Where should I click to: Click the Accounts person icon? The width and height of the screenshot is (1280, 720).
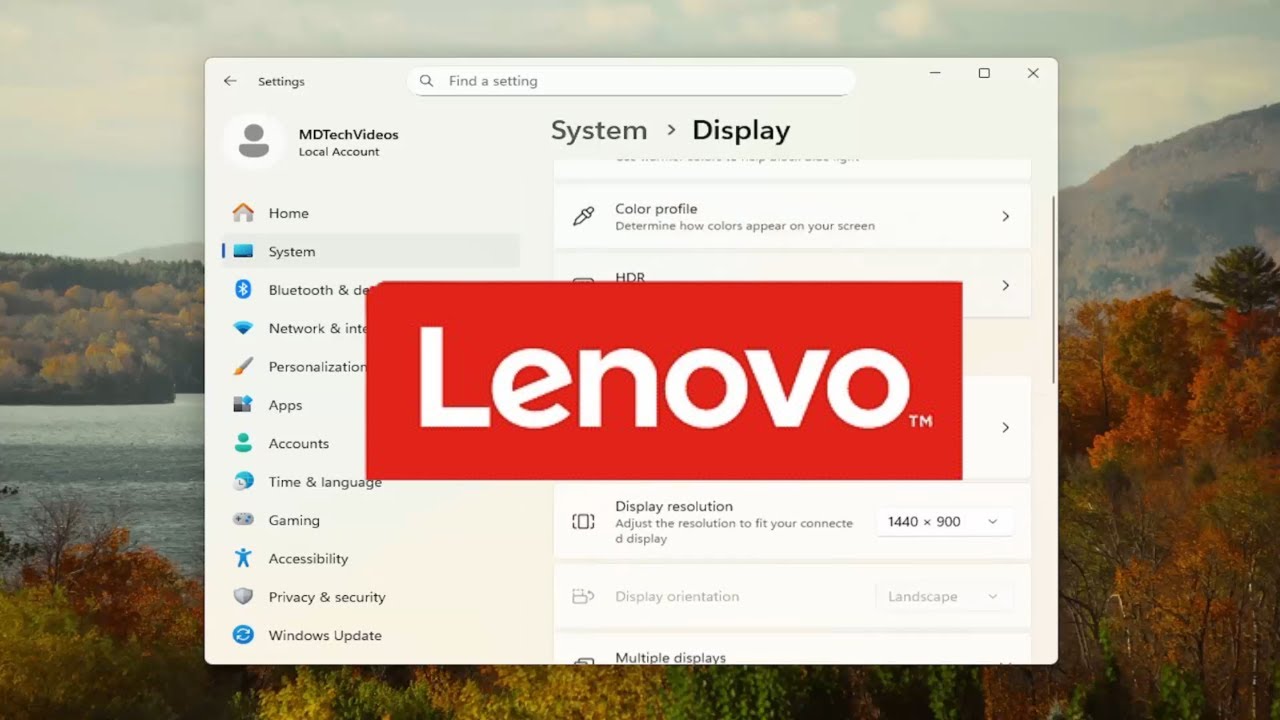click(x=243, y=443)
